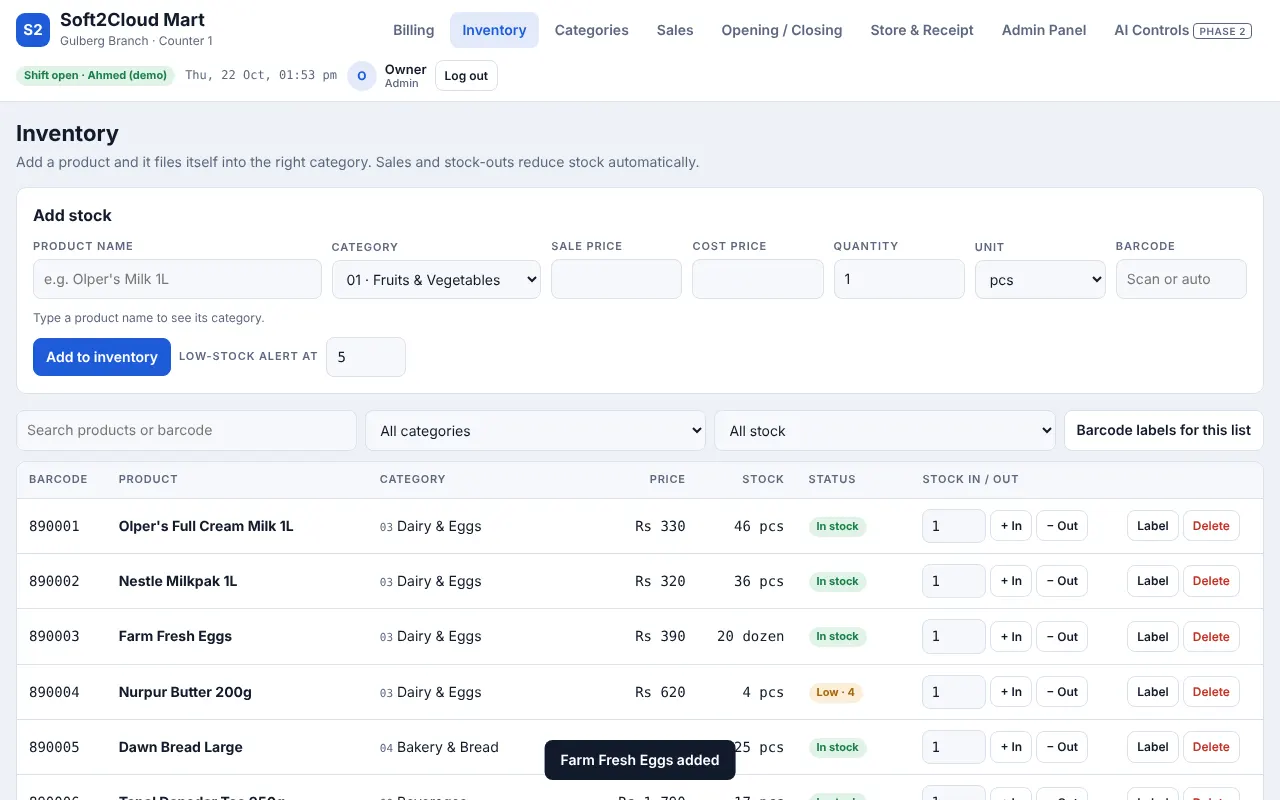This screenshot has height=800, width=1280.
Task: Click the Farm Fresh Eggs added toast
Action: coord(640,760)
